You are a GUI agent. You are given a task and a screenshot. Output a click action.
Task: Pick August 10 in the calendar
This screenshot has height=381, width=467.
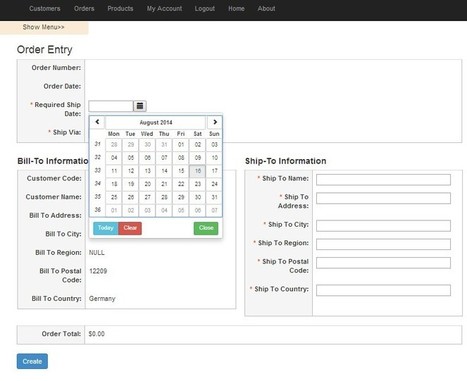pyautogui.click(x=214, y=158)
